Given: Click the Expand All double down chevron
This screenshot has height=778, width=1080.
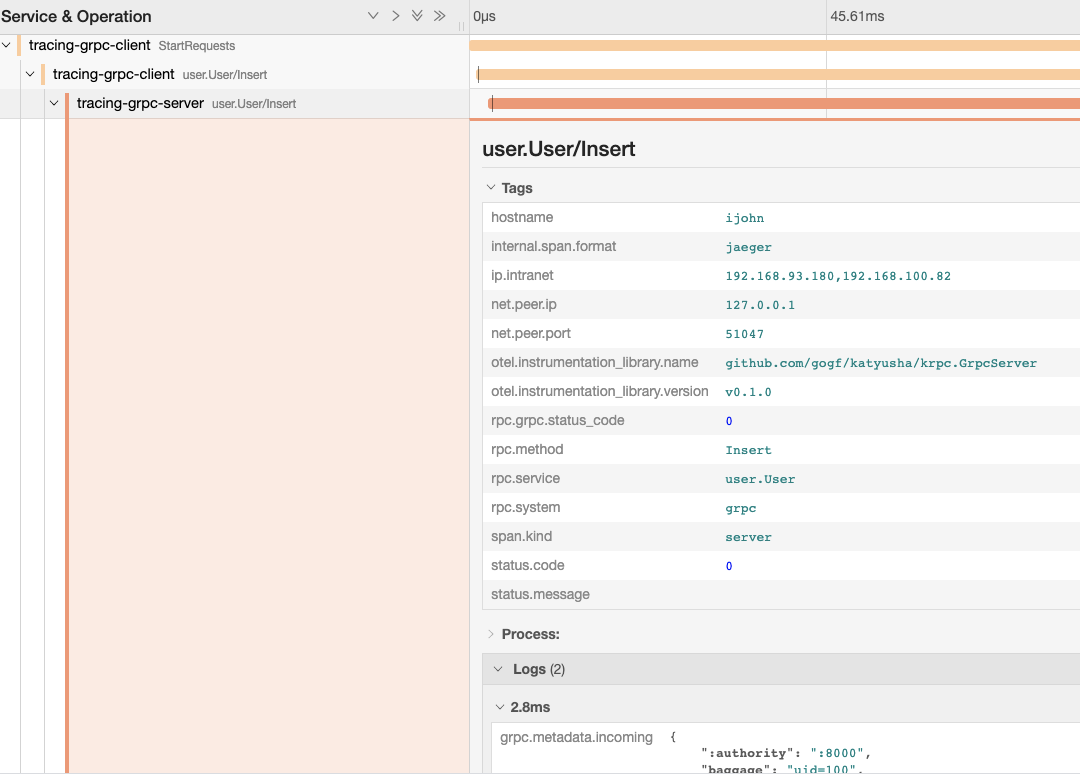Looking at the screenshot, I should (x=418, y=16).
